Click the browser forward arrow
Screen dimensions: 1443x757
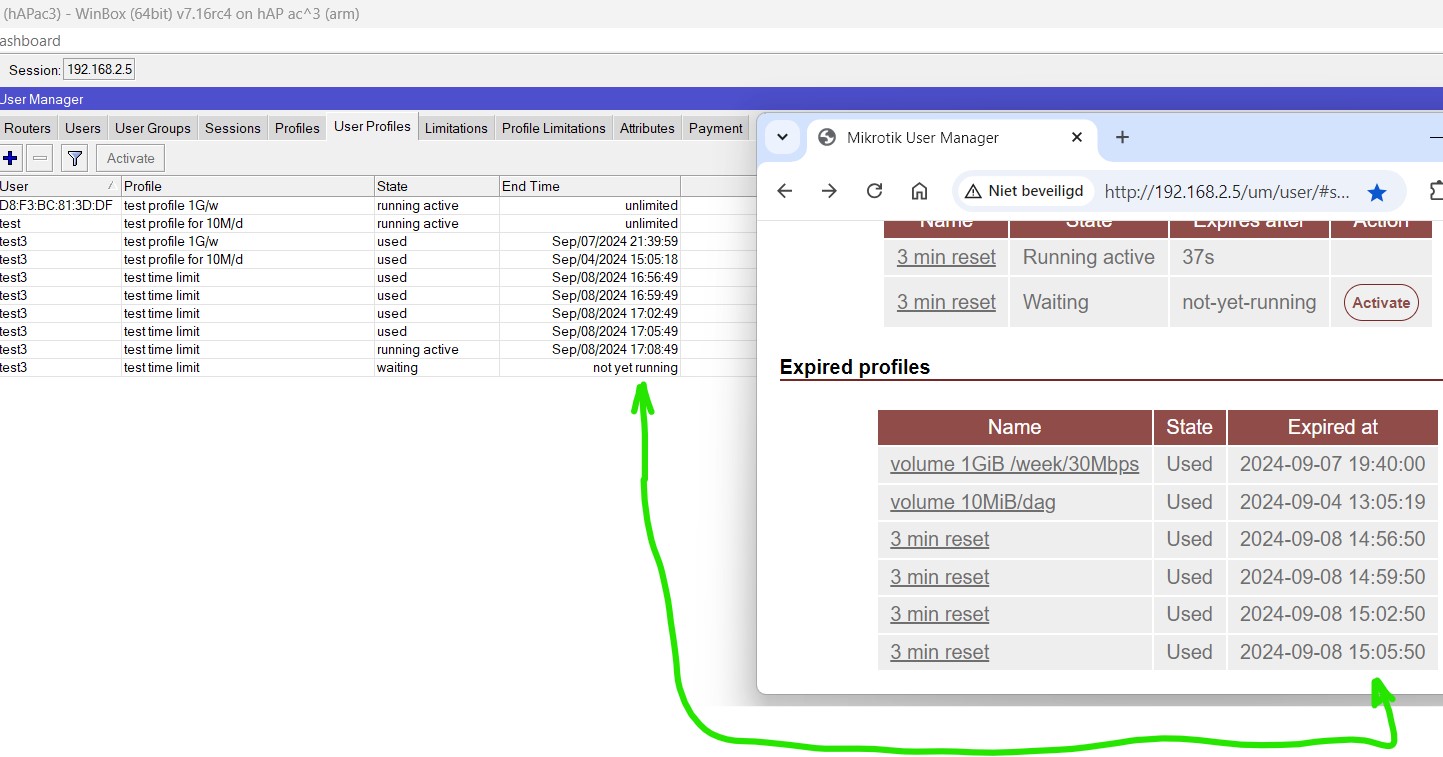829,191
